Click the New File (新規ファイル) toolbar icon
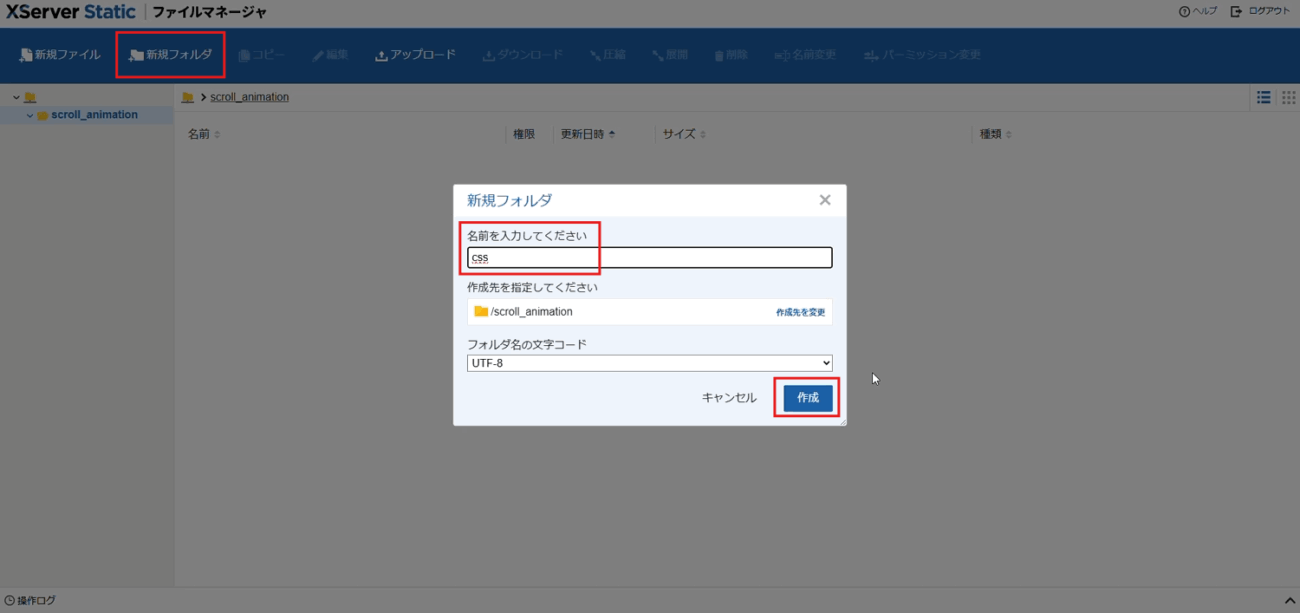 26,55
